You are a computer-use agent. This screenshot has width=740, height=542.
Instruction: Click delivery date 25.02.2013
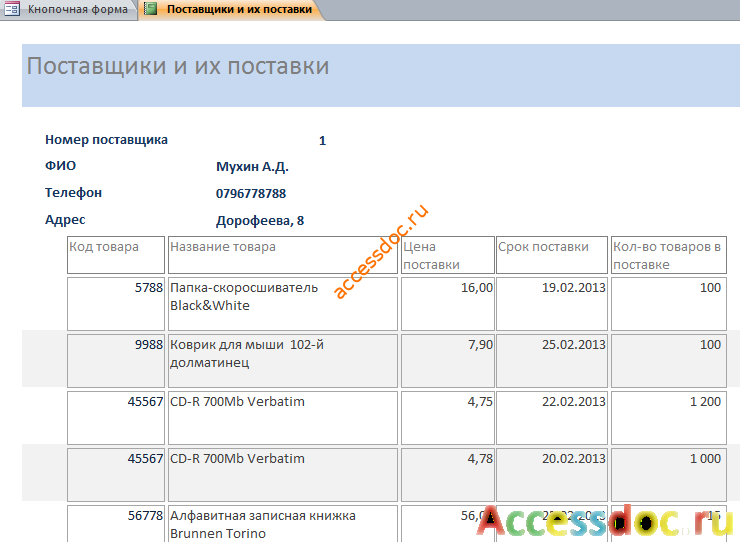pos(552,361)
